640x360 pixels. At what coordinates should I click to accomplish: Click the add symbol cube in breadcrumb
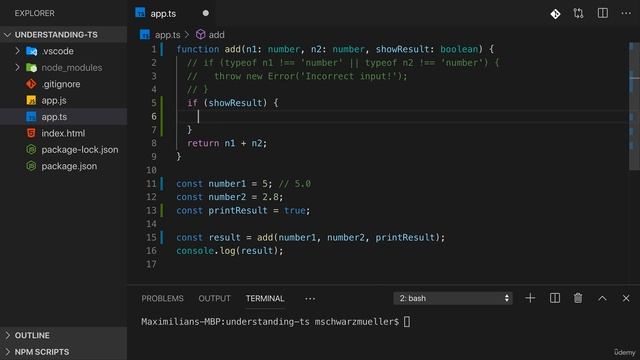(200, 34)
